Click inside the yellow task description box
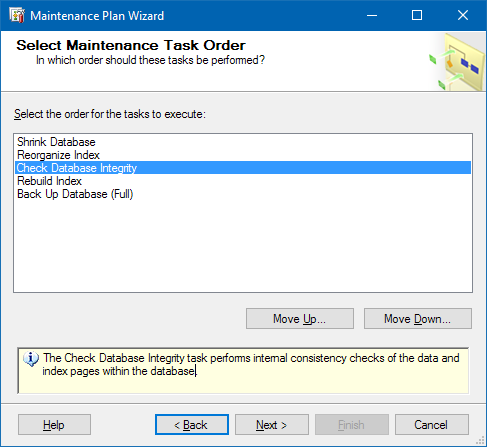The image size is (487, 447). click(x=243, y=370)
